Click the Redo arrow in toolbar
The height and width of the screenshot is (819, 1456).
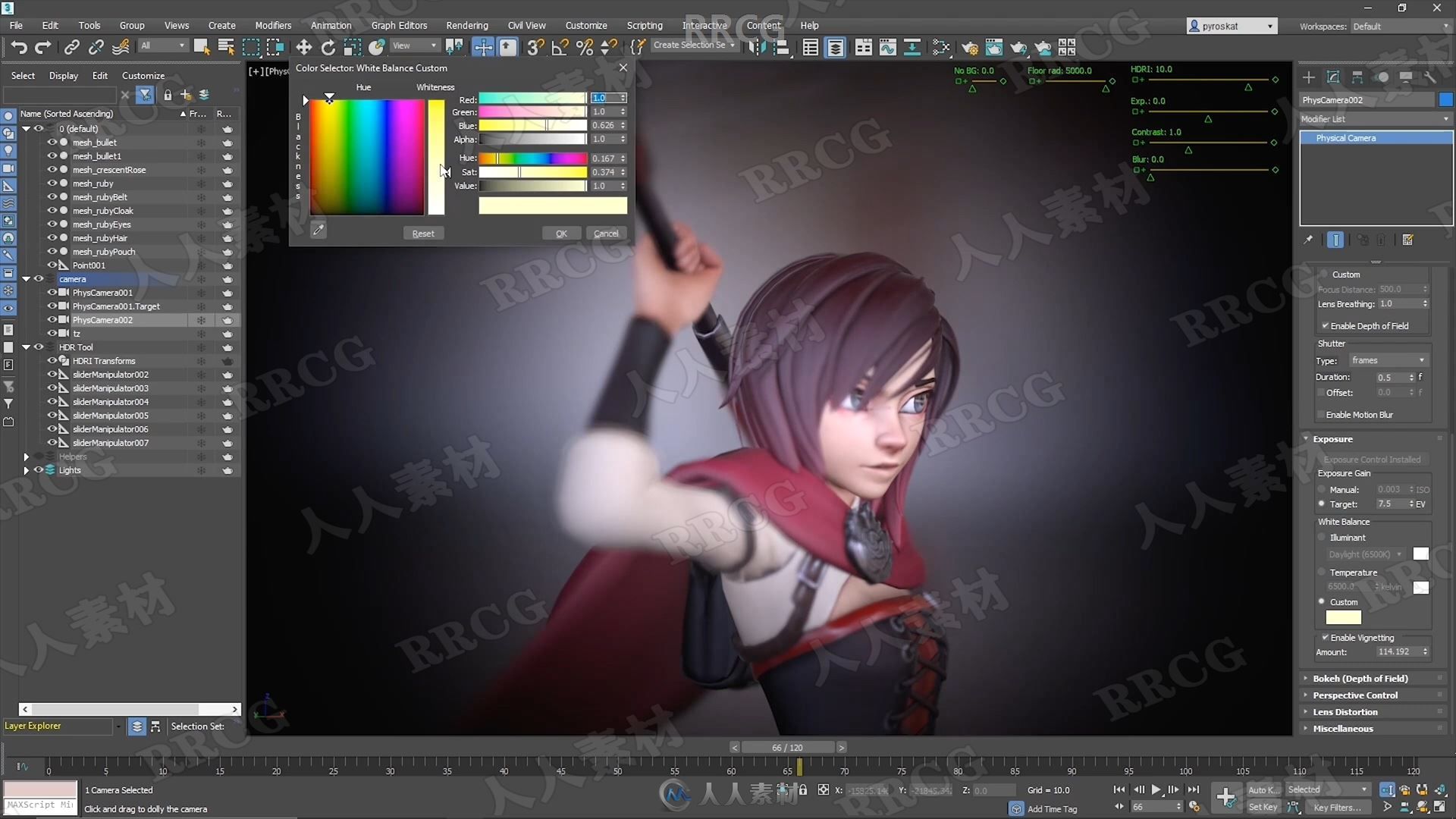[x=43, y=47]
